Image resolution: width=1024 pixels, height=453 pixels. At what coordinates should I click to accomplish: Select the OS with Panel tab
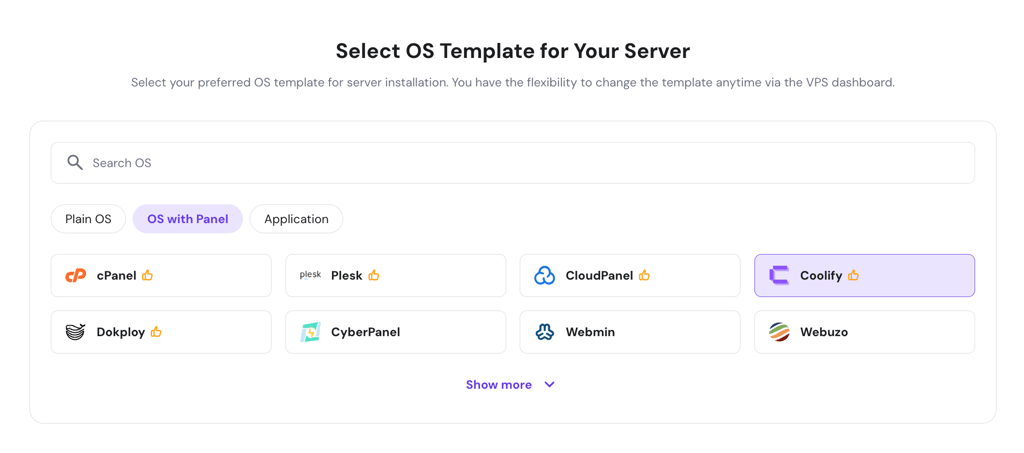187,219
